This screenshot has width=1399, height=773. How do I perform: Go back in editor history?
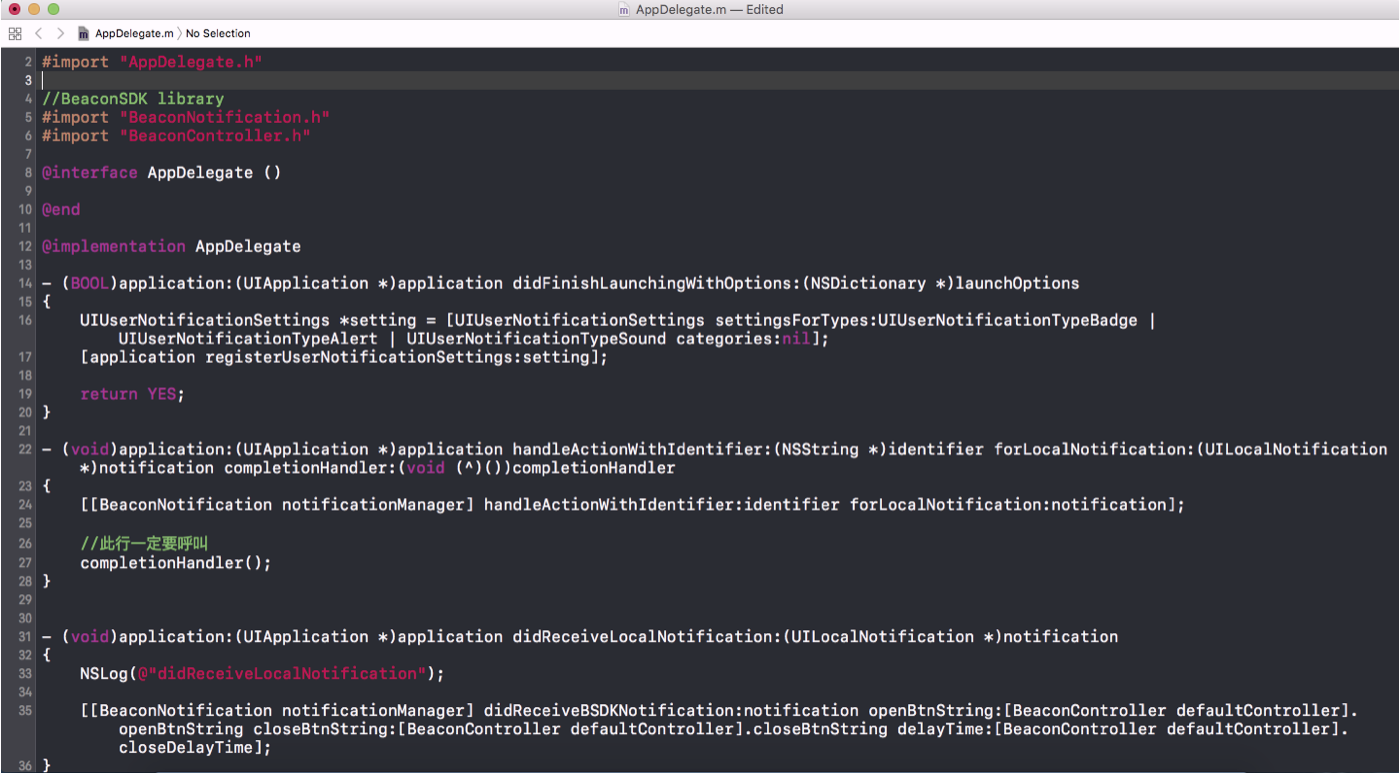pyautogui.click(x=39, y=33)
